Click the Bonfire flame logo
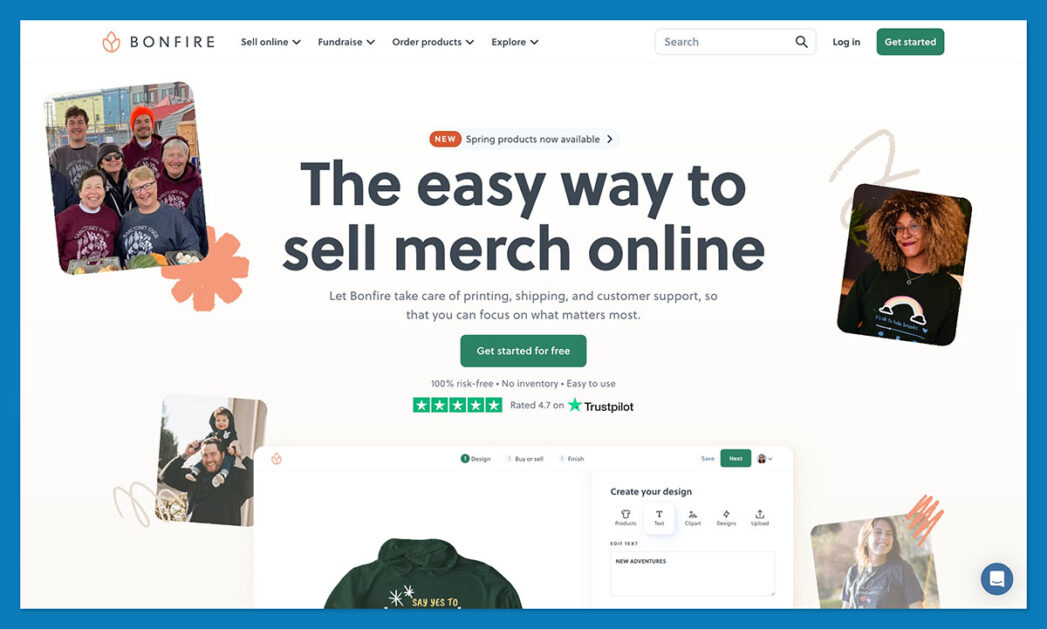 point(111,41)
